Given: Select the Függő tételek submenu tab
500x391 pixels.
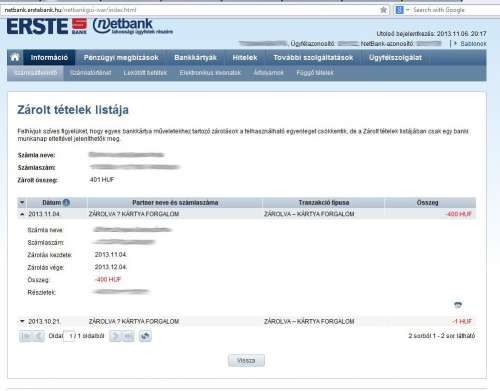Looking at the screenshot, I should (x=315, y=73).
